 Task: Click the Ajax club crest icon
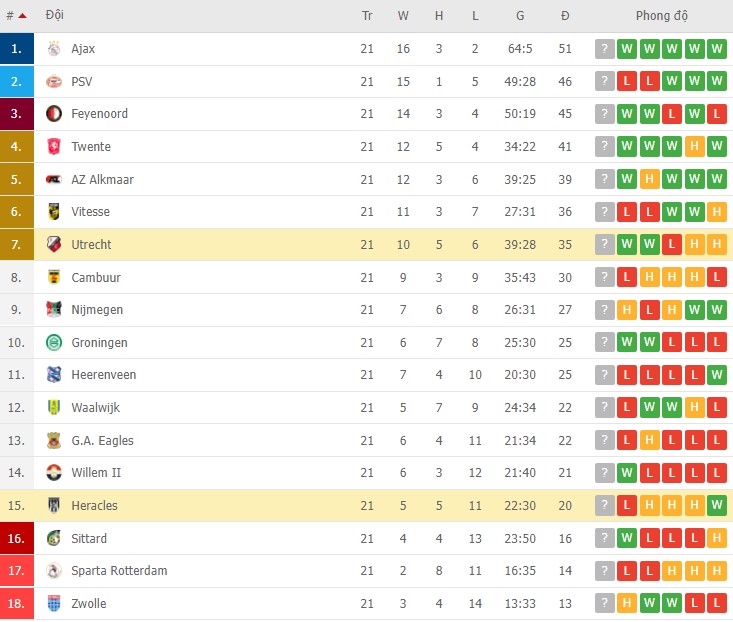54,49
